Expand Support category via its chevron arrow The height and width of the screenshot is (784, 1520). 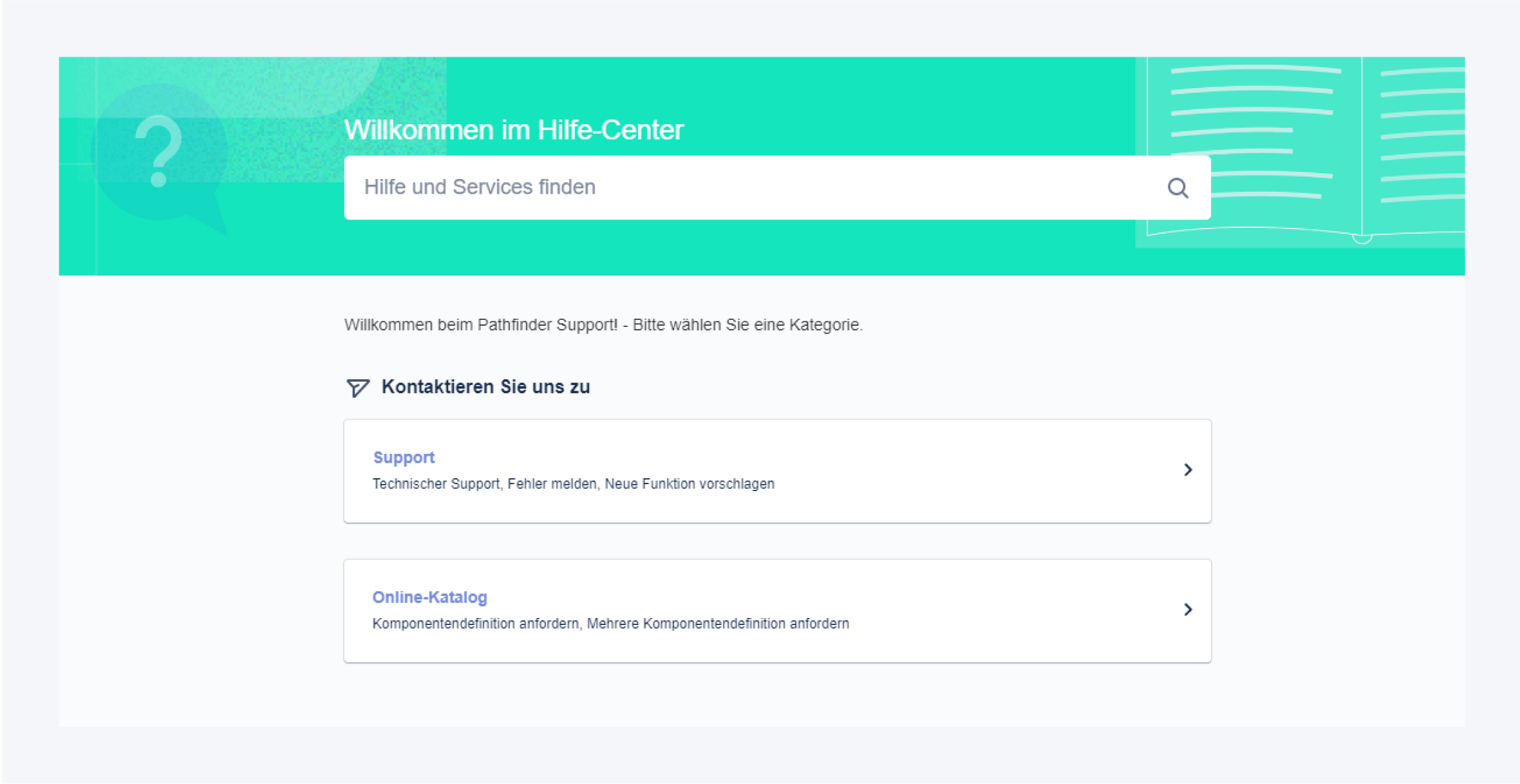coord(1188,470)
